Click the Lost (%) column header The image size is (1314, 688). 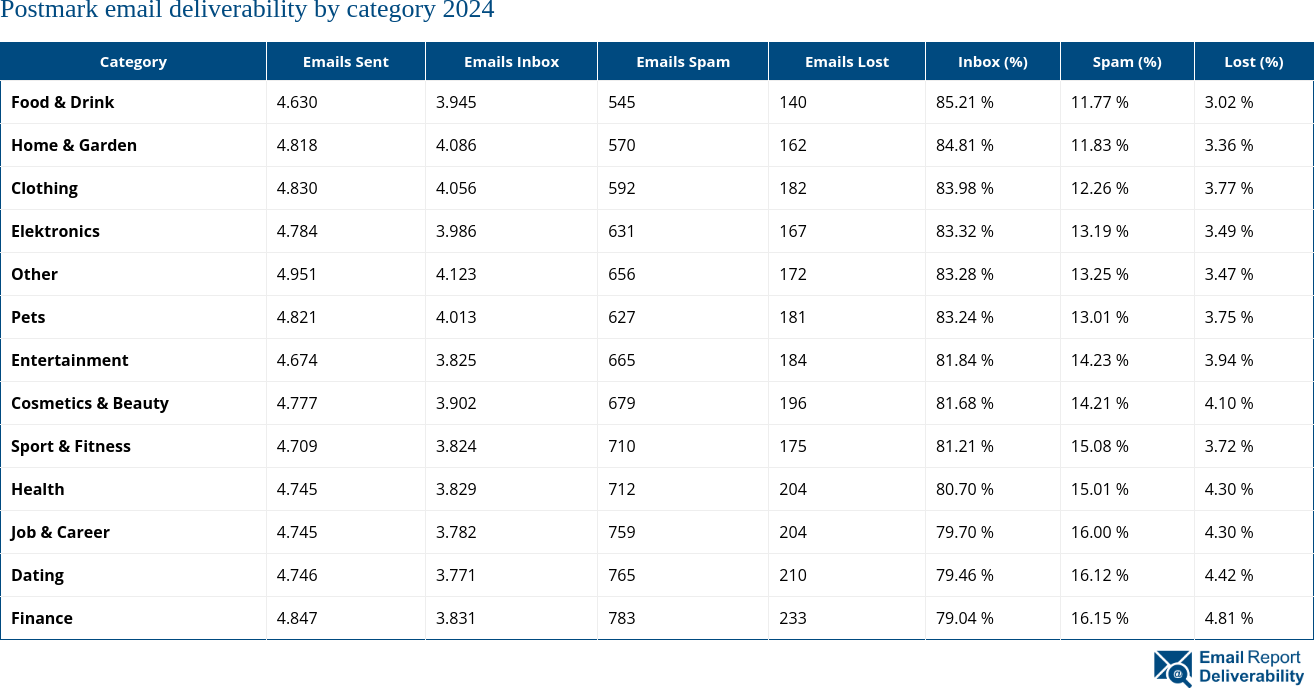point(1253,61)
